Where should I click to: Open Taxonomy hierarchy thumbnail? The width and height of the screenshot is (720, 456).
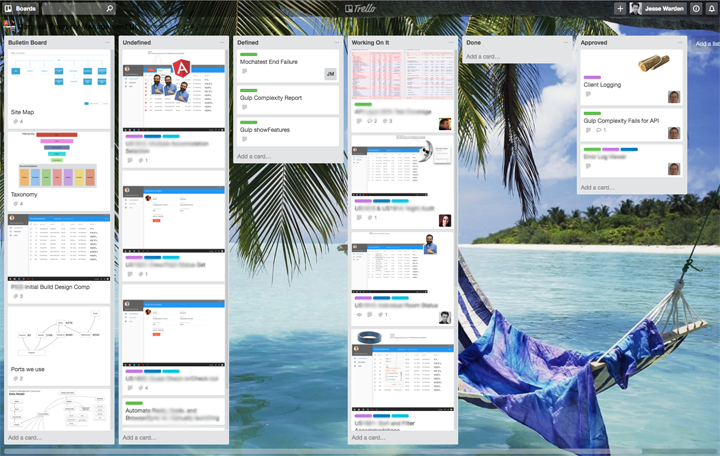59,160
